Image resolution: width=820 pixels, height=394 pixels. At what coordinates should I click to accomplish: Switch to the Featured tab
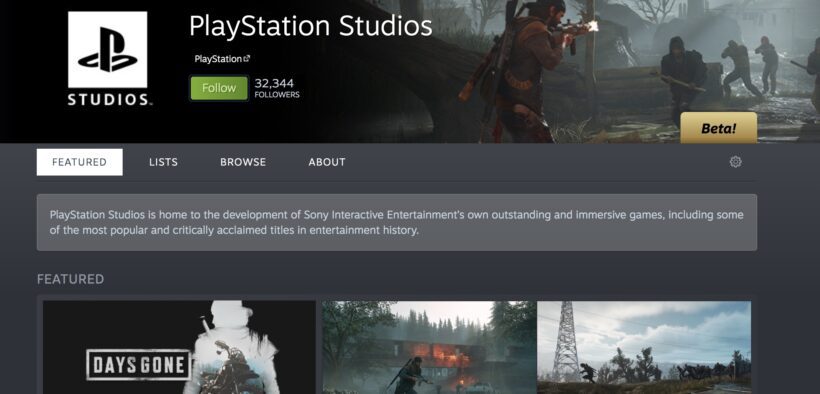tap(79, 162)
